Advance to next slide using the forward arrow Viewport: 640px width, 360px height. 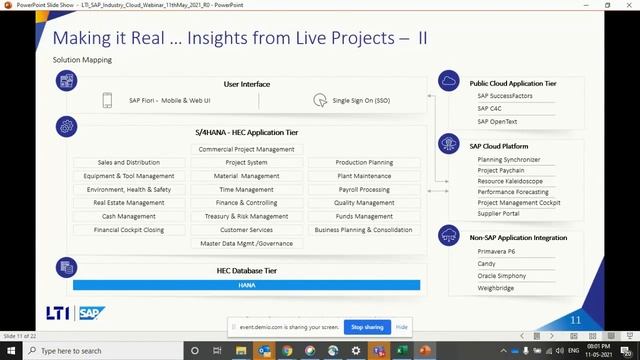[x=552, y=336]
